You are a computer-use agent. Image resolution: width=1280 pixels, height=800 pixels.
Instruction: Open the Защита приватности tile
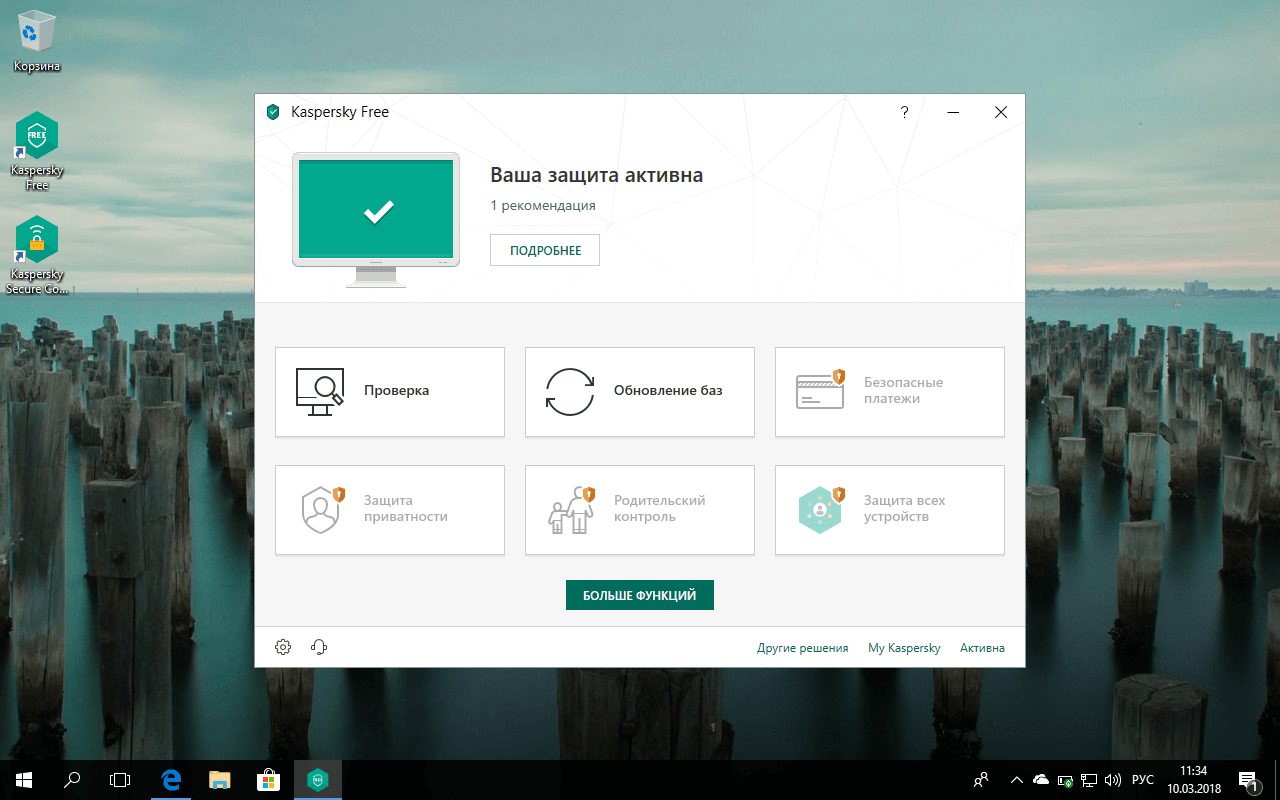tap(390, 509)
